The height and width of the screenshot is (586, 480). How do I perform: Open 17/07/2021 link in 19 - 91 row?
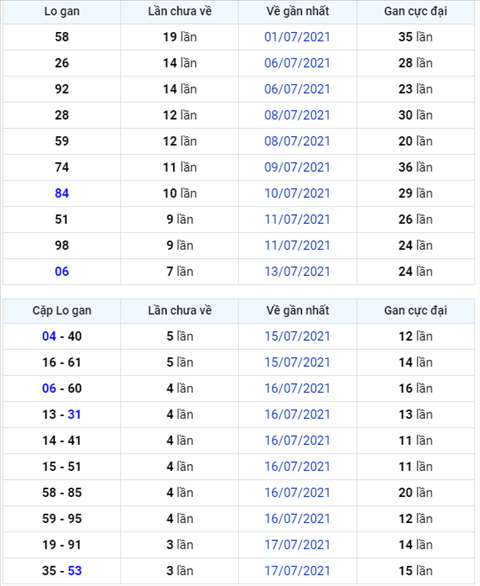[297, 545]
